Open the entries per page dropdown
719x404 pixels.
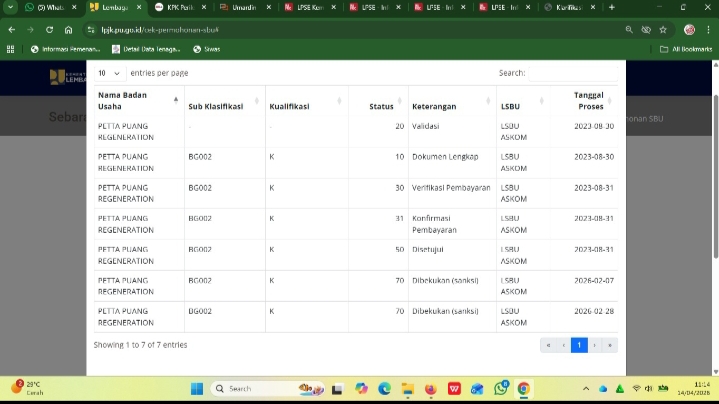click(109, 73)
